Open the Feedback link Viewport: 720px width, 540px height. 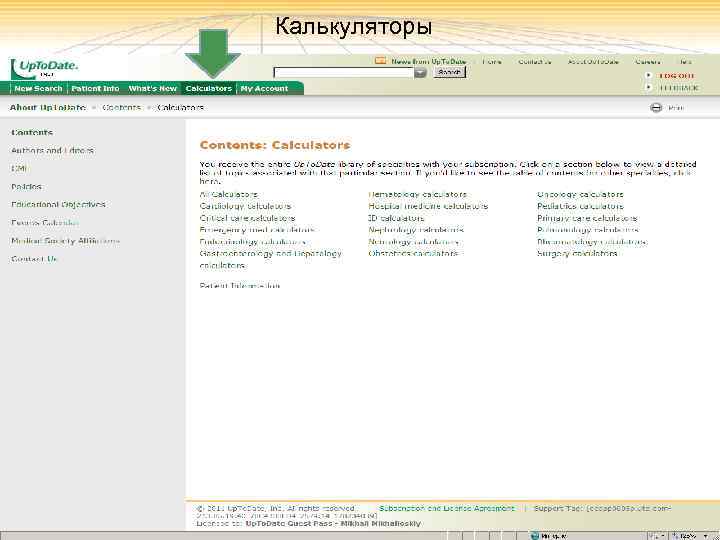point(679,88)
